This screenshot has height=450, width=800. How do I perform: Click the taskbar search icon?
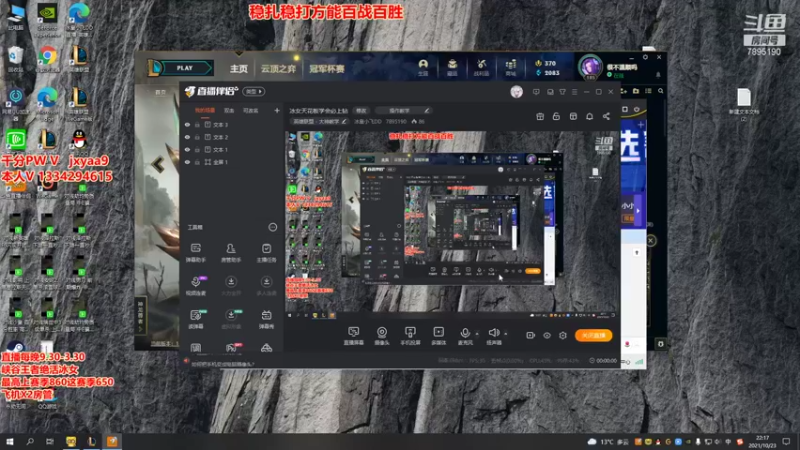pos(30,441)
